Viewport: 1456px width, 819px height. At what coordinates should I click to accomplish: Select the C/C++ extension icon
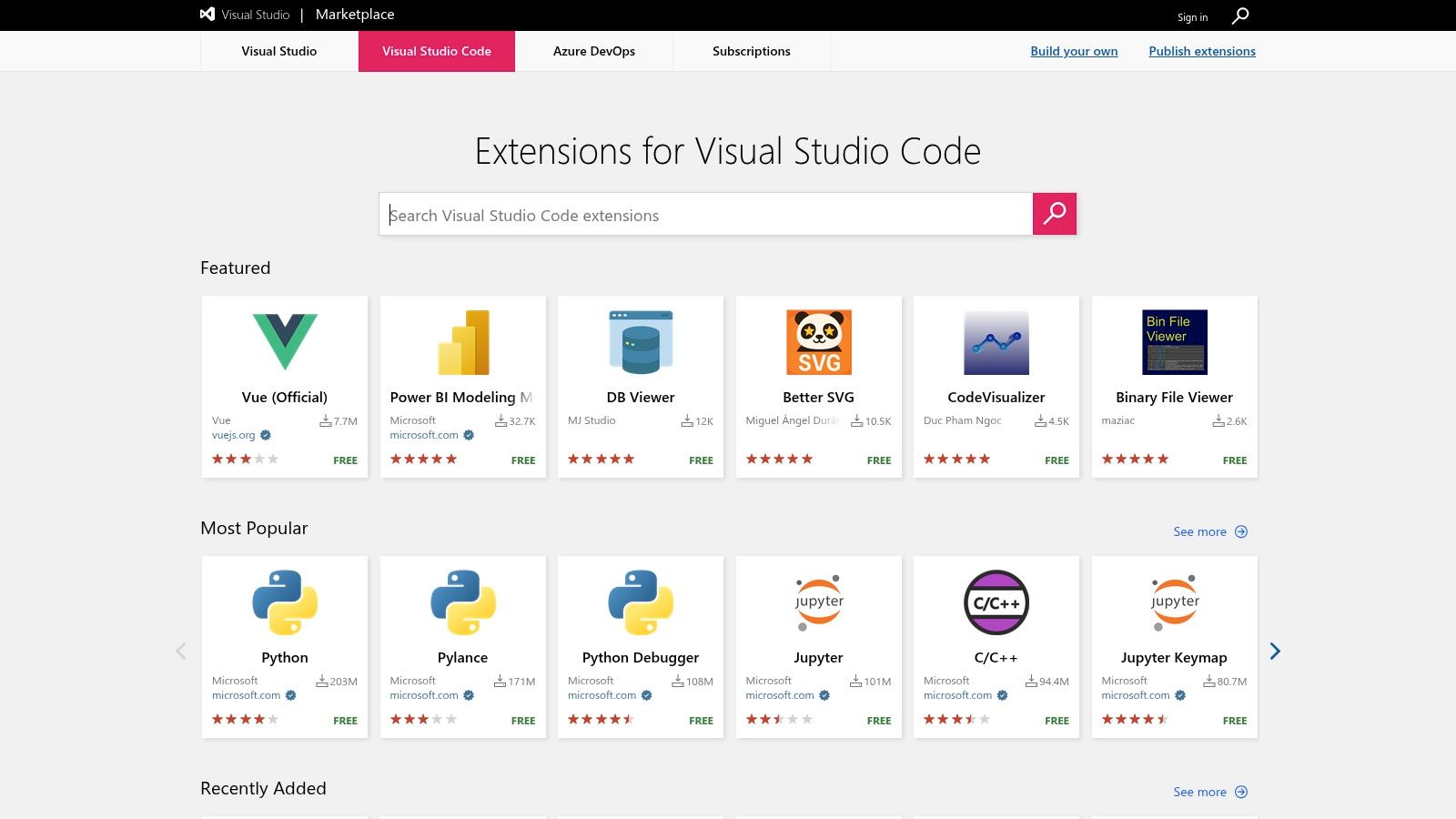tap(996, 602)
